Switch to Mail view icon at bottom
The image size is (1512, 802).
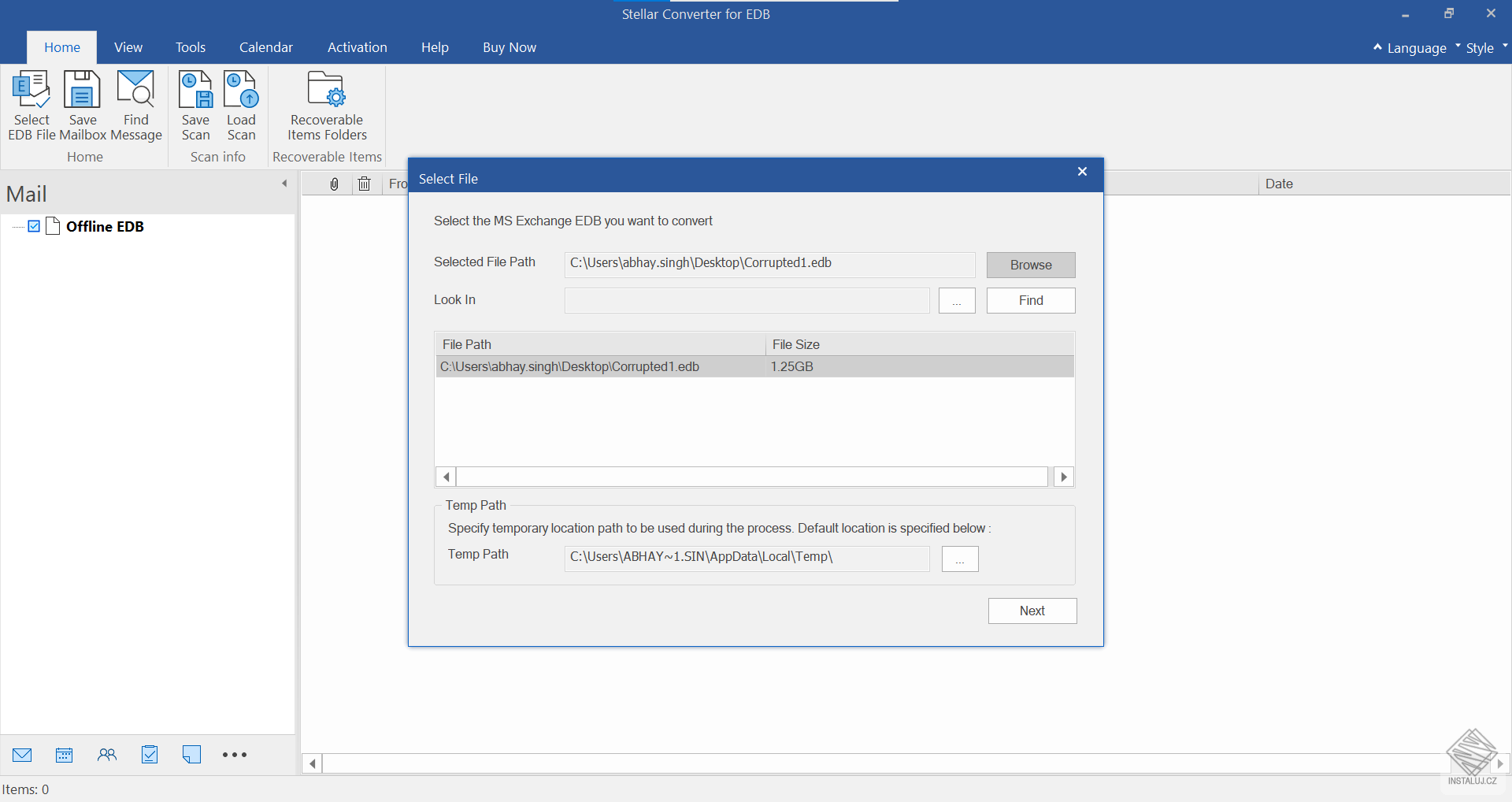click(x=22, y=755)
